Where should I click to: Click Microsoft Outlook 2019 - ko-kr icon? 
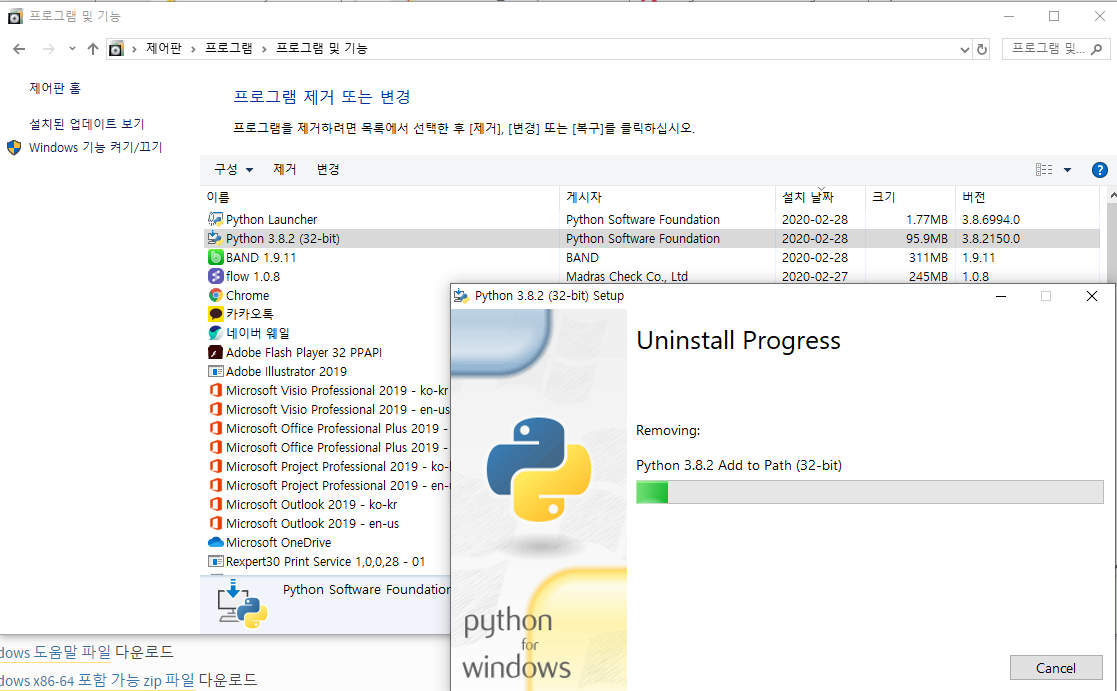click(215, 504)
